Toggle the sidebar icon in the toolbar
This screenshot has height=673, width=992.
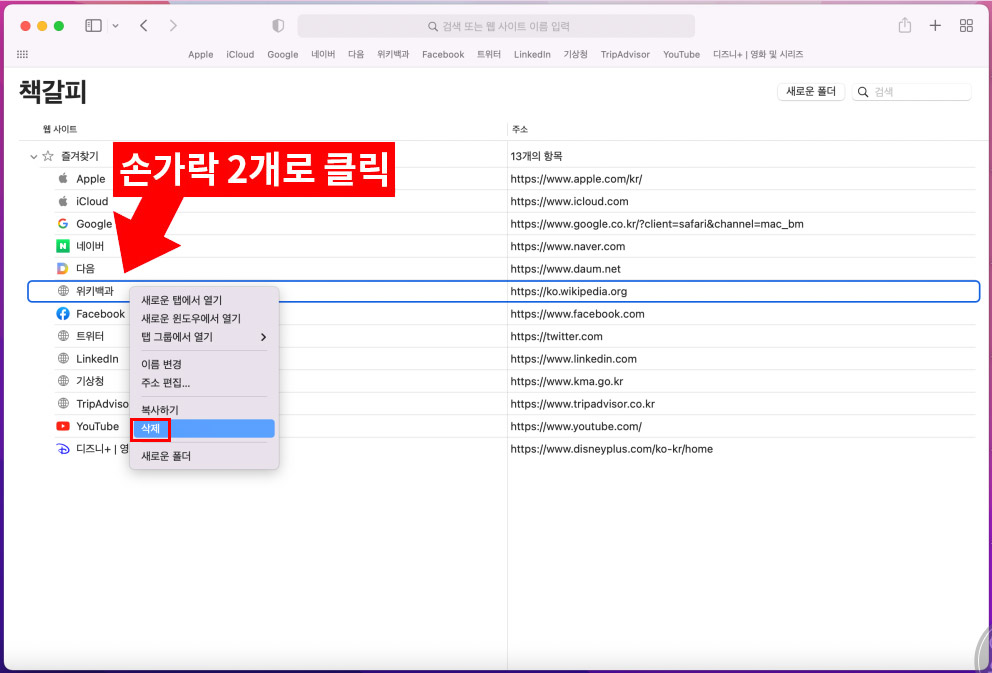(x=91, y=25)
